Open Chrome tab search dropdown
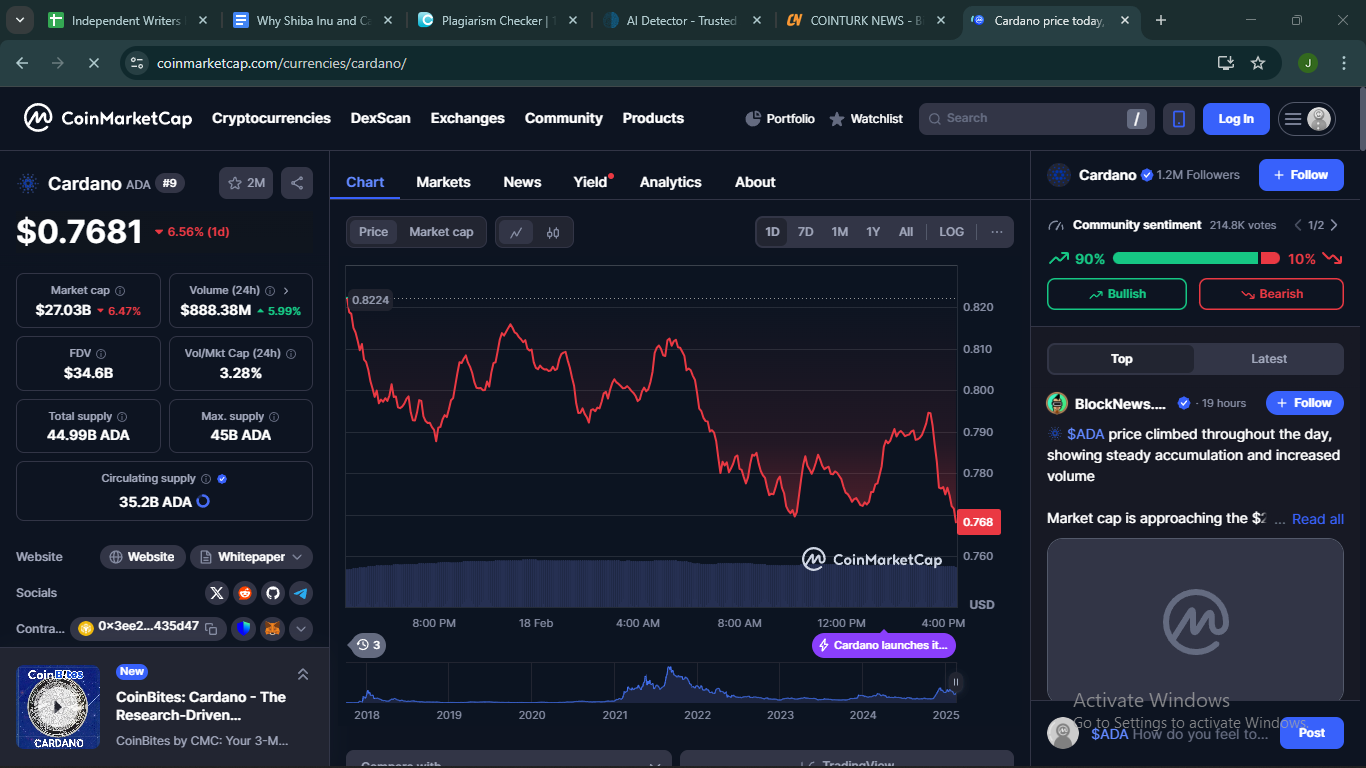 (21, 20)
